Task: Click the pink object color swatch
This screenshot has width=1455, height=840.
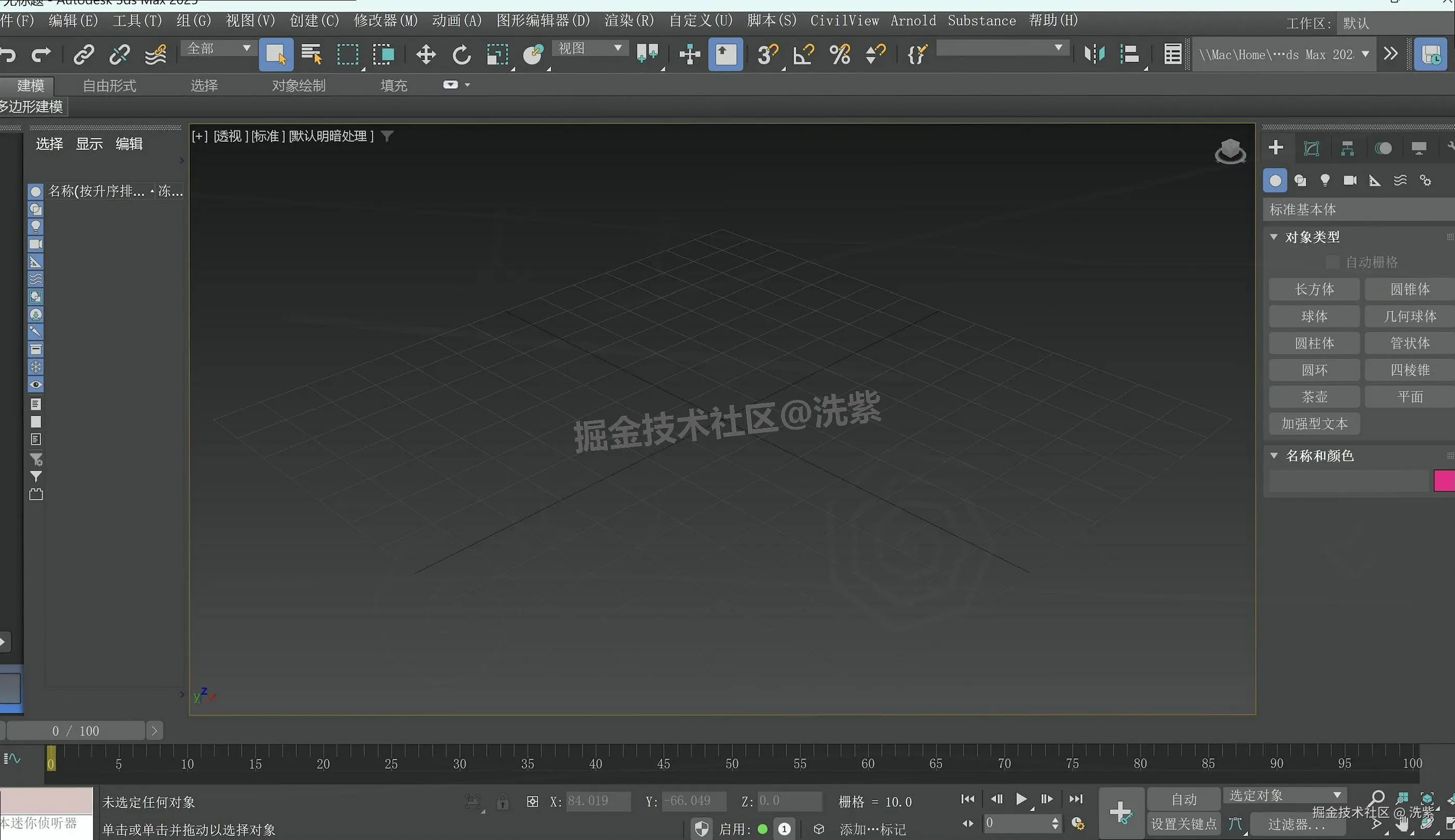Action: (1444, 480)
